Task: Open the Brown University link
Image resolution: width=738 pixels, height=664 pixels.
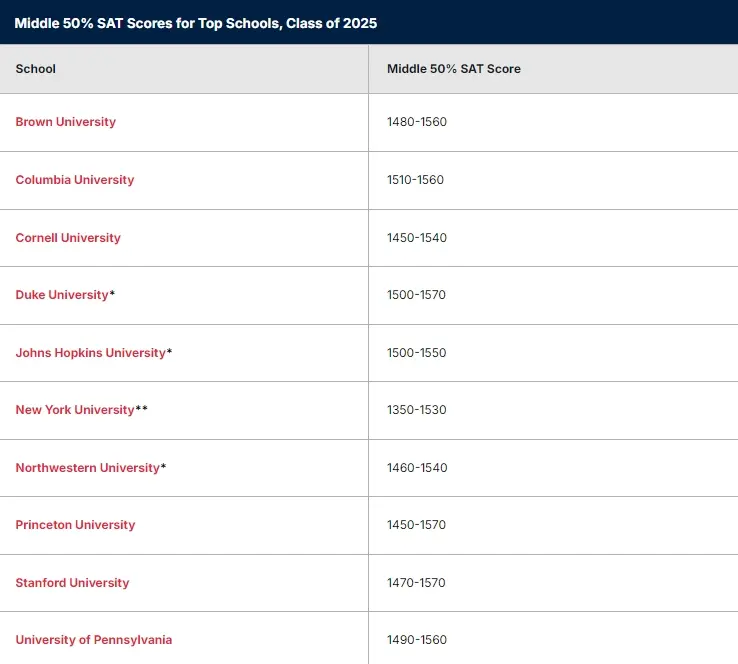Action: (x=66, y=122)
